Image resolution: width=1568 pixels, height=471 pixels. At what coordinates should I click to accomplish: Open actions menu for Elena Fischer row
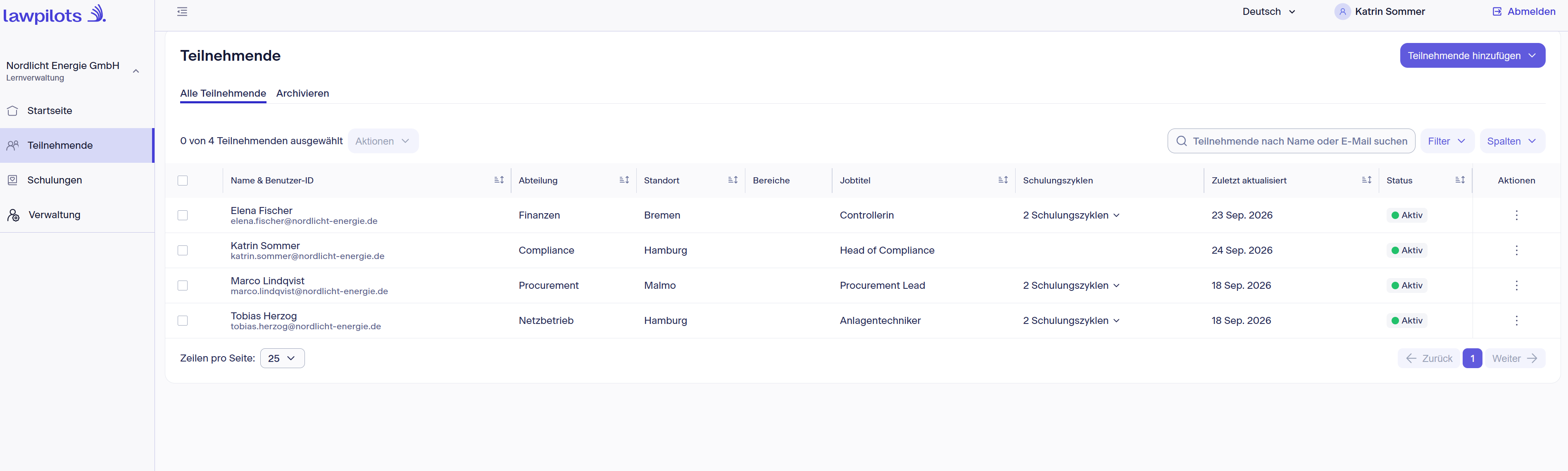(1516, 215)
